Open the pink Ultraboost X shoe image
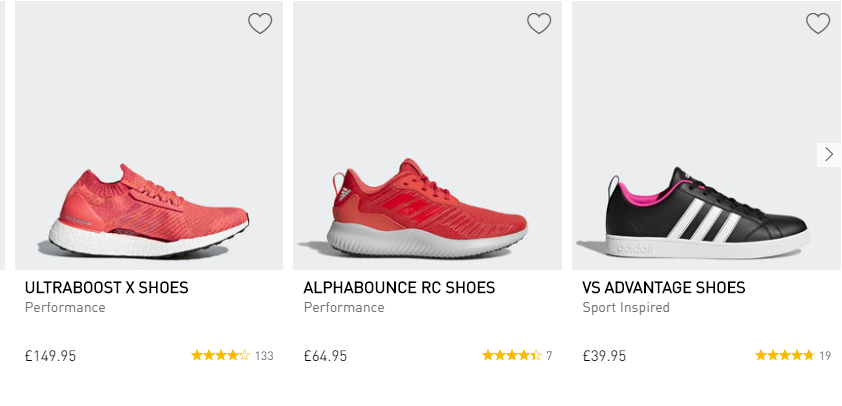This screenshot has height=406, width=842. (x=150, y=205)
